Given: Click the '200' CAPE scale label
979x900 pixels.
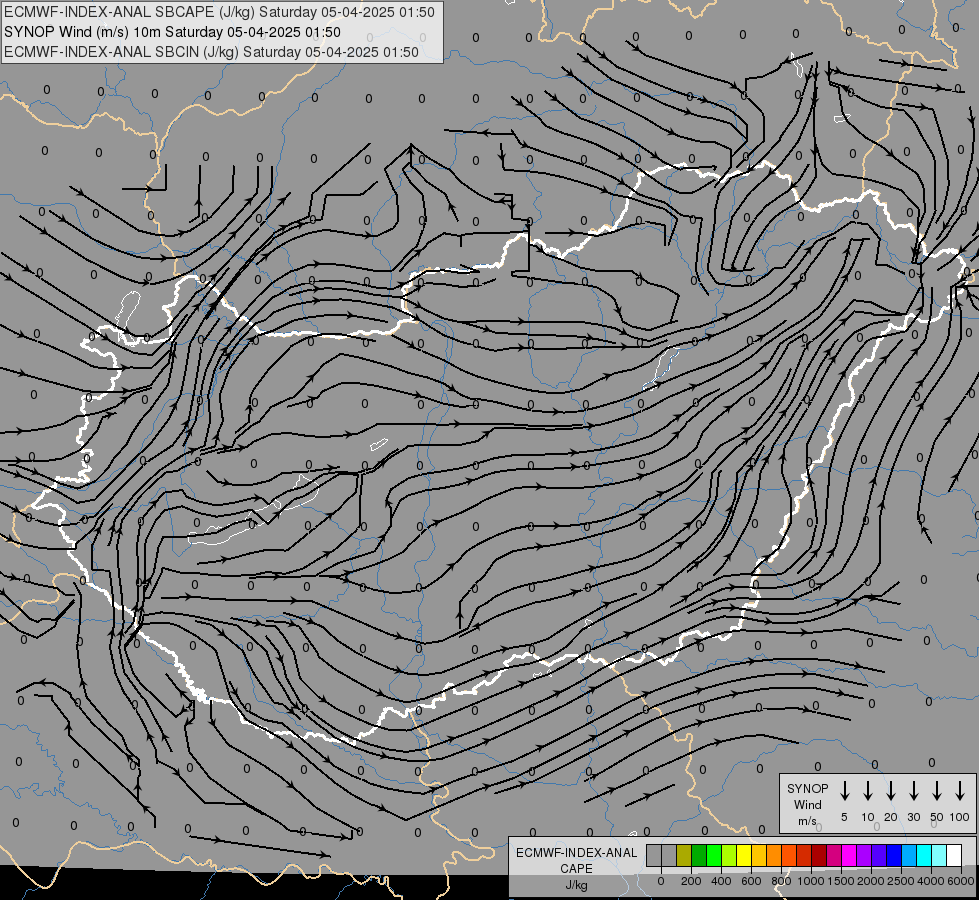Looking at the screenshot, I should point(691,881).
